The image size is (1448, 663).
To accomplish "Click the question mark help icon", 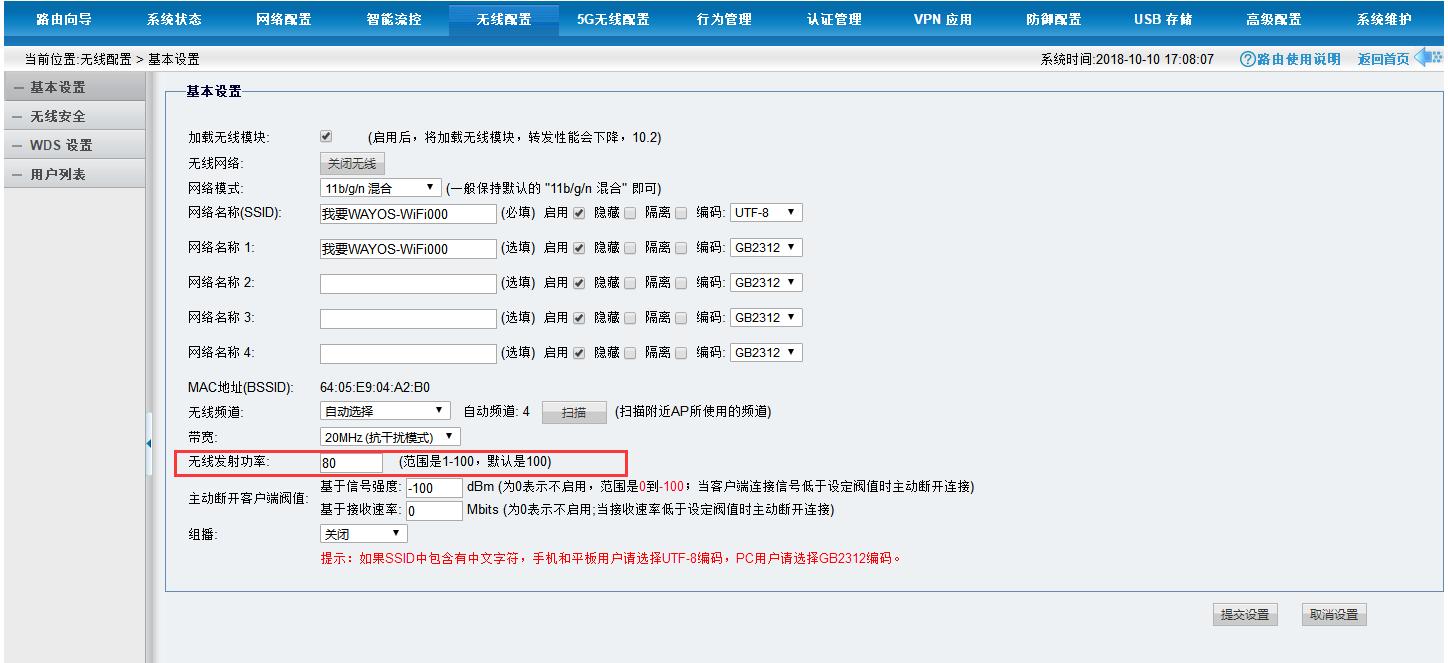I will (x=1246, y=58).
